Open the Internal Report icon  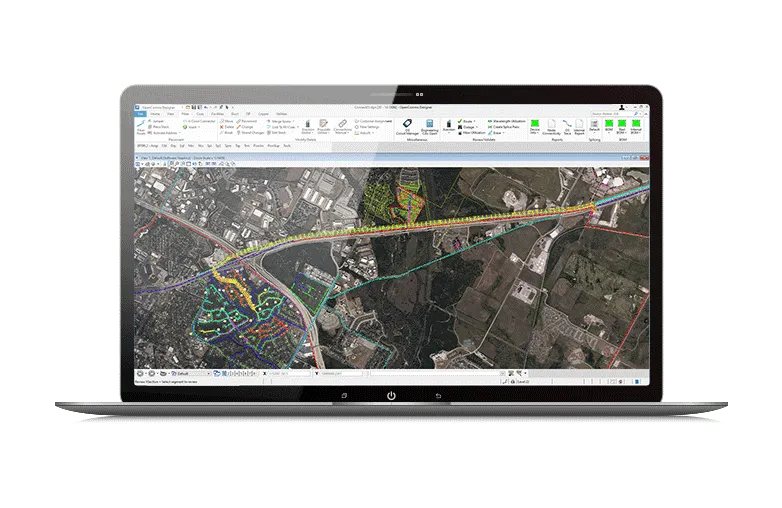(580, 127)
